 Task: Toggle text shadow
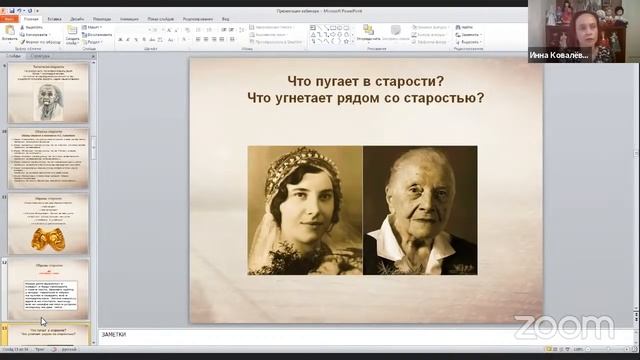[x=144, y=40]
